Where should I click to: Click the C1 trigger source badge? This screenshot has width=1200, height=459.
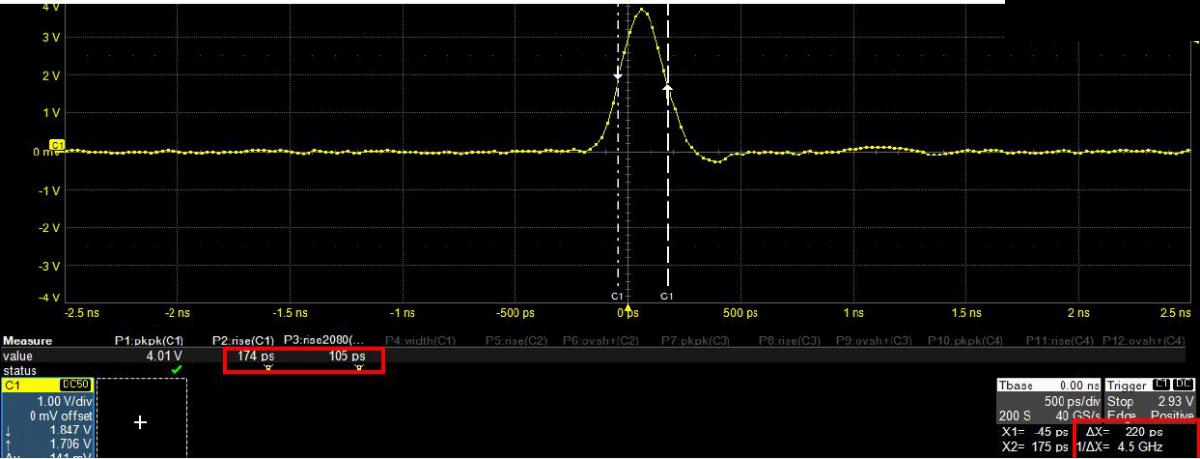click(x=1163, y=385)
